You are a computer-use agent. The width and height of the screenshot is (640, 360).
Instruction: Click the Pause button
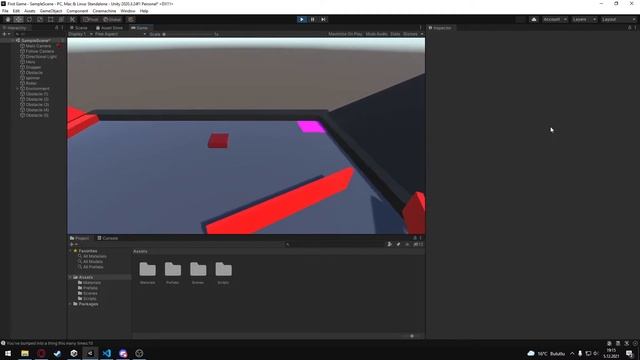(313, 19)
